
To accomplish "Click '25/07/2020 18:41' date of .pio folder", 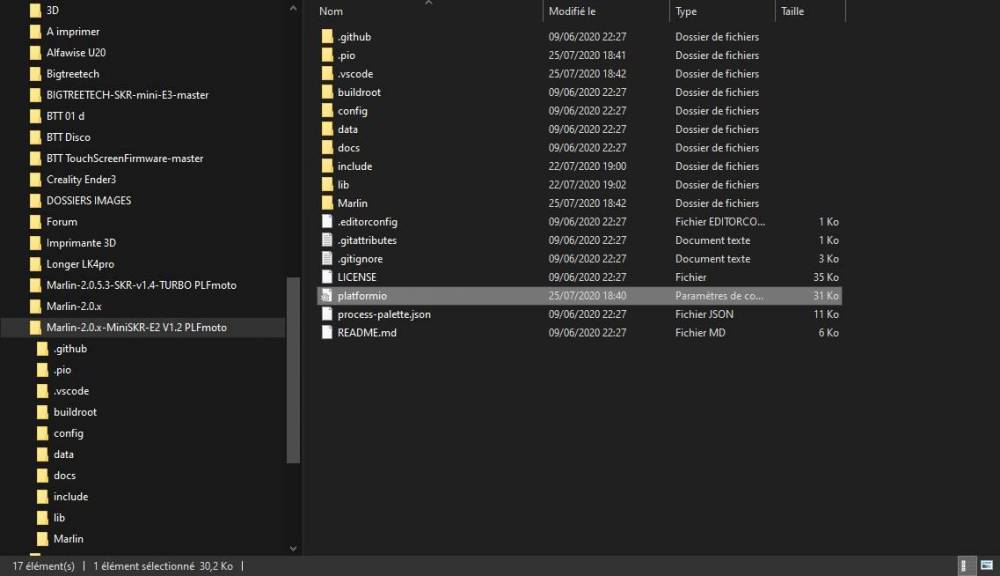I will [587, 55].
